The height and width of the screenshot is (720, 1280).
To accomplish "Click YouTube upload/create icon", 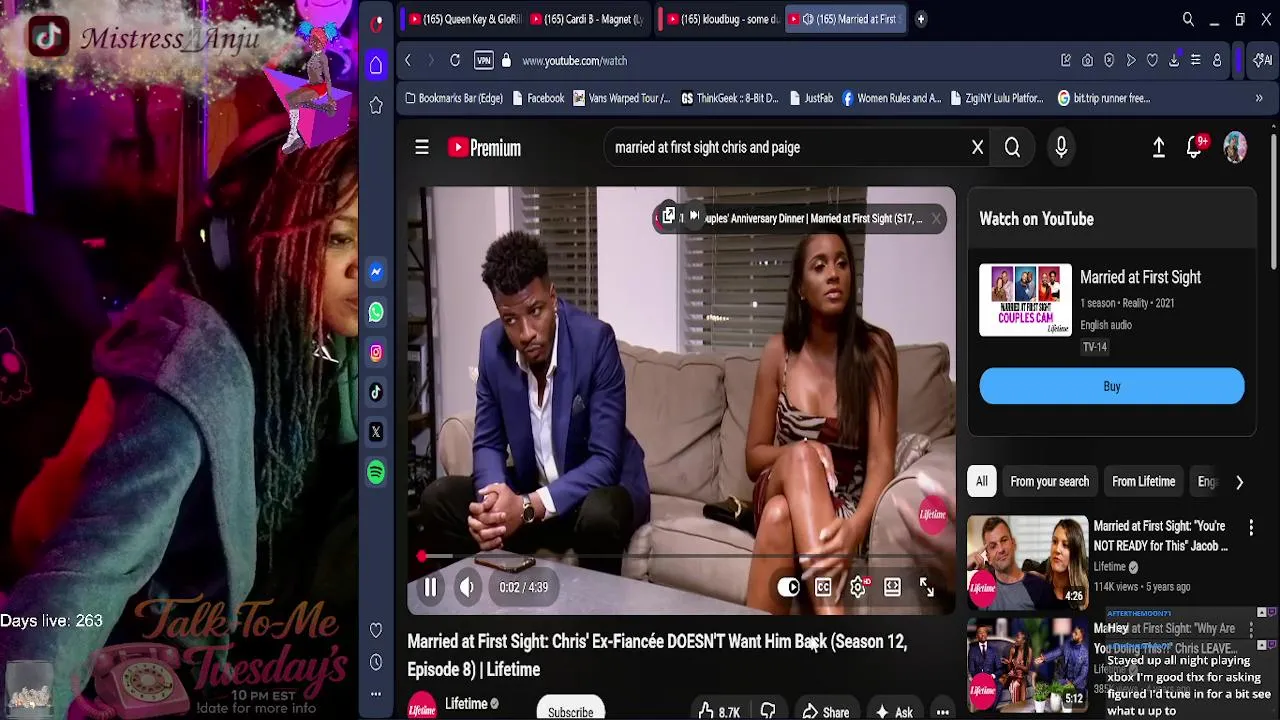I will 1158,147.
